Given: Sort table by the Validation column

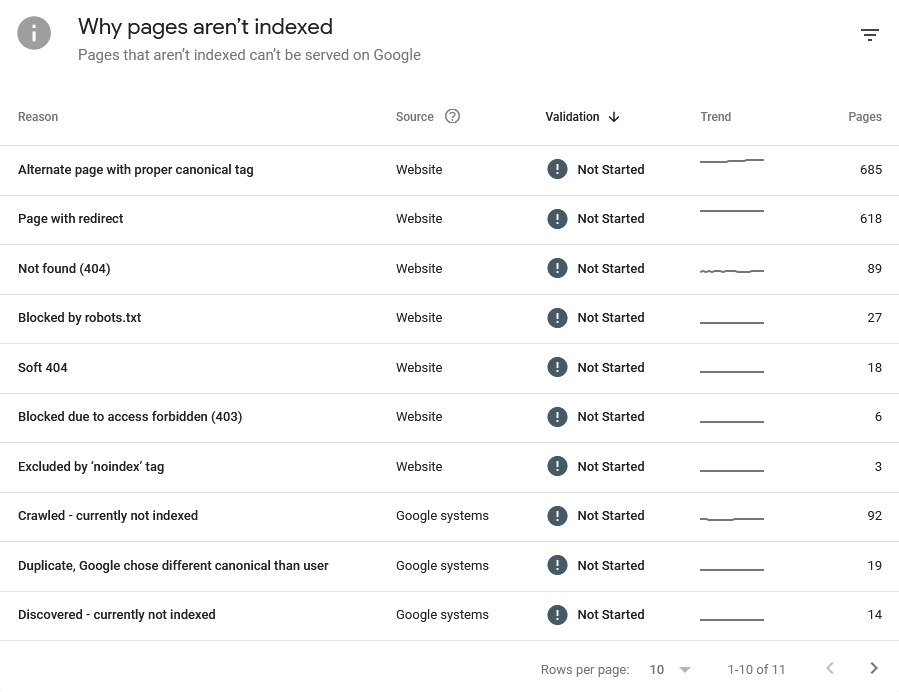Looking at the screenshot, I should coord(572,117).
